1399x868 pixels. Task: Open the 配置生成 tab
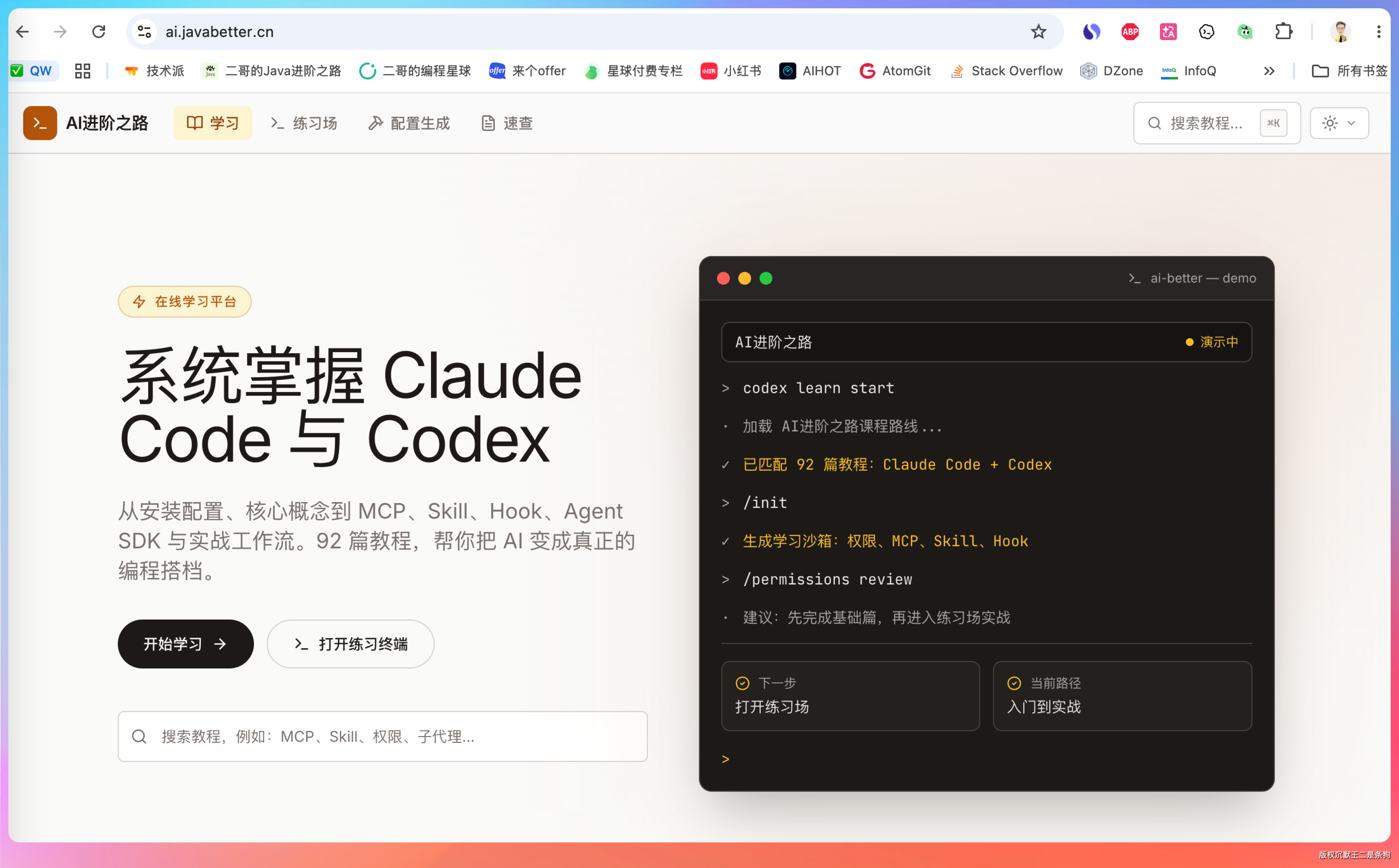point(409,123)
